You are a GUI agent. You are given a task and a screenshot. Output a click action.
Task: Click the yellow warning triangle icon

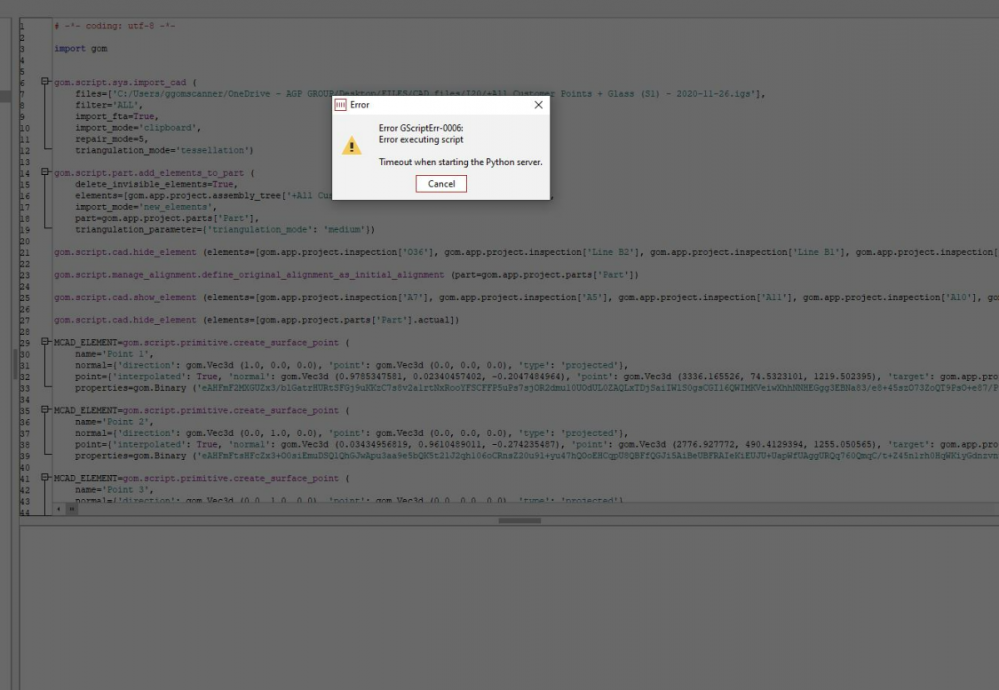351,146
